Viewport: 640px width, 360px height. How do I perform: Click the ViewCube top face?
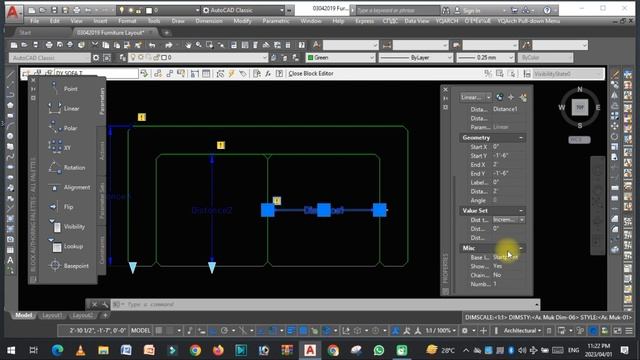click(x=580, y=107)
